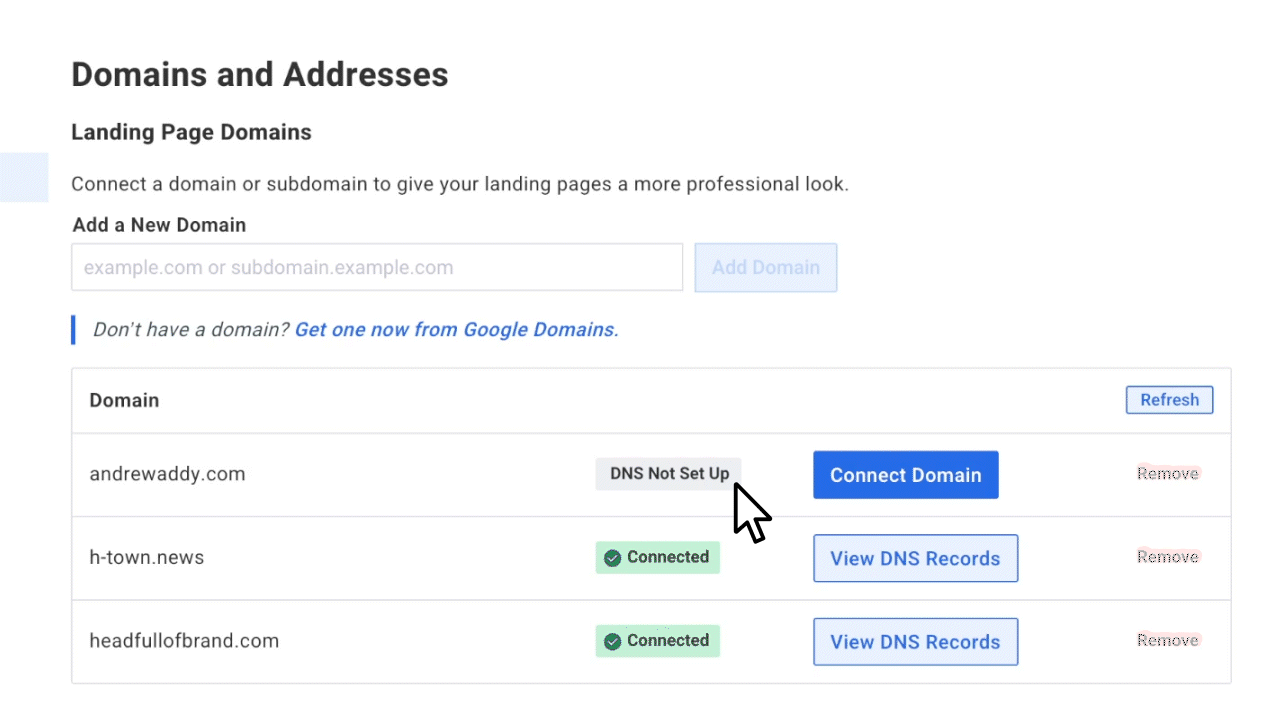Click the Domain column header
The height and width of the screenshot is (720, 1280).
[x=124, y=400]
